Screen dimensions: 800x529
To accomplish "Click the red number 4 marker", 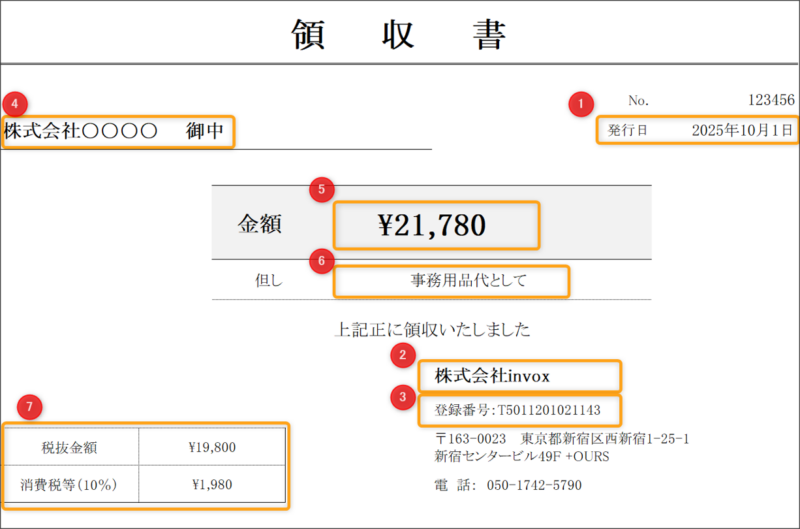I will coord(14,102).
